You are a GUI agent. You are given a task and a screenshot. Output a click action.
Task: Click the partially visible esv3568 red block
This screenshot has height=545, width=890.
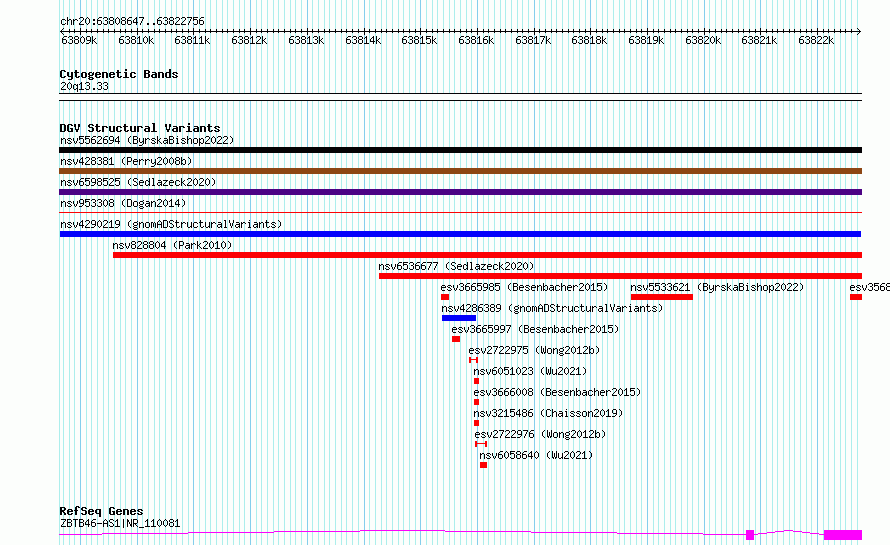[x=856, y=297]
